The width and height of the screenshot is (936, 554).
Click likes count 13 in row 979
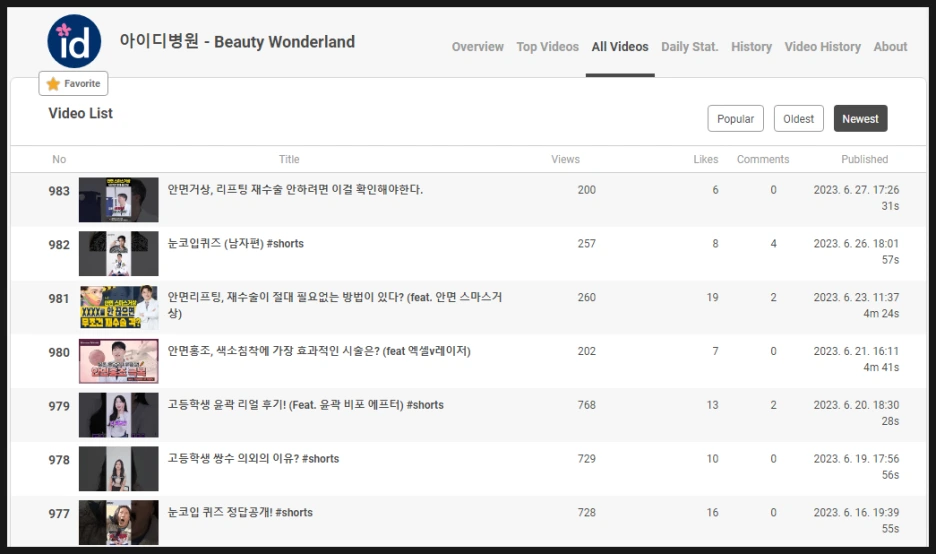[713, 405]
